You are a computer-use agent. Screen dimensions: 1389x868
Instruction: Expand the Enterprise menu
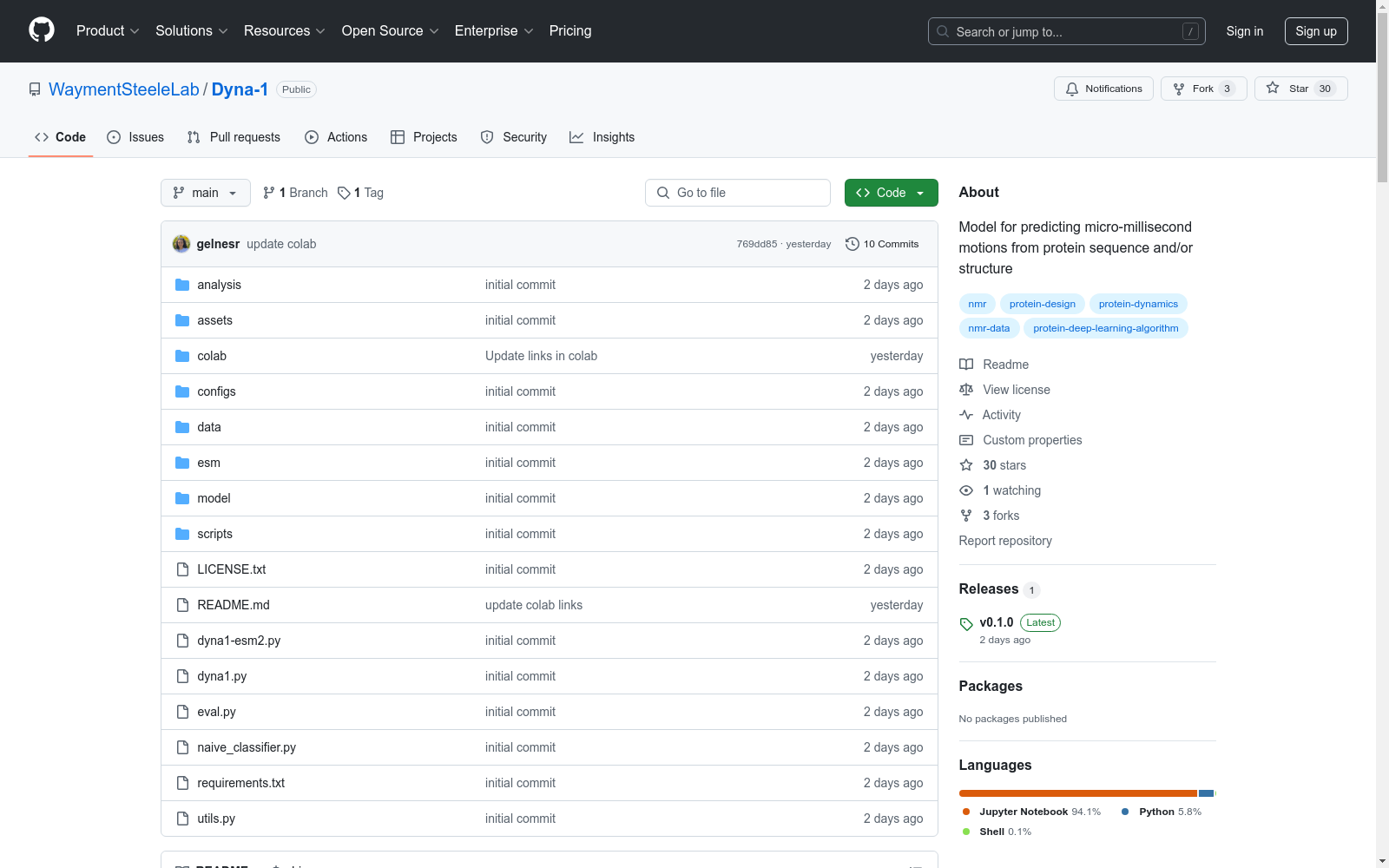tap(495, 30)
